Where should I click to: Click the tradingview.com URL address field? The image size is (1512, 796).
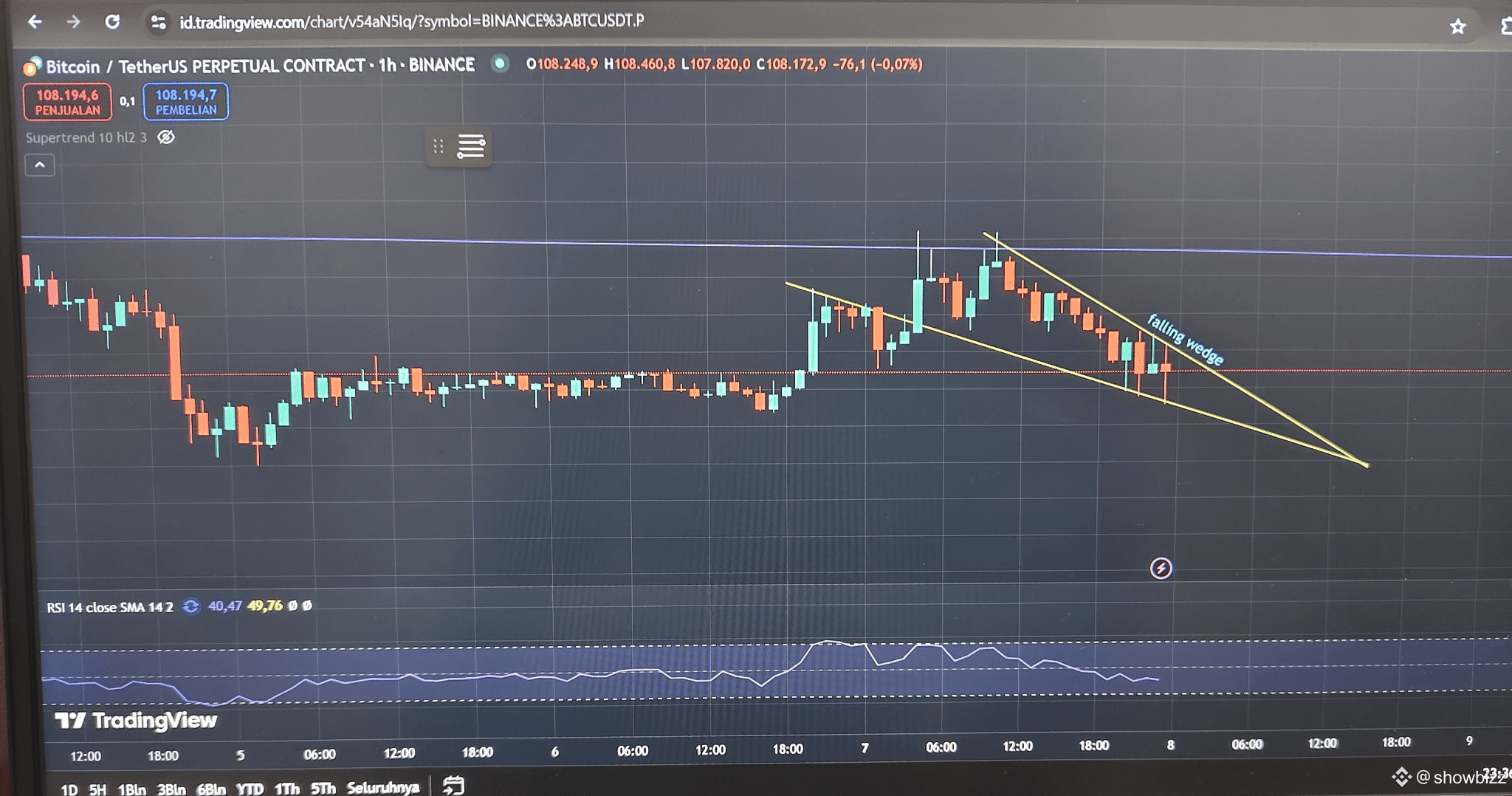[x=412, y=22]
